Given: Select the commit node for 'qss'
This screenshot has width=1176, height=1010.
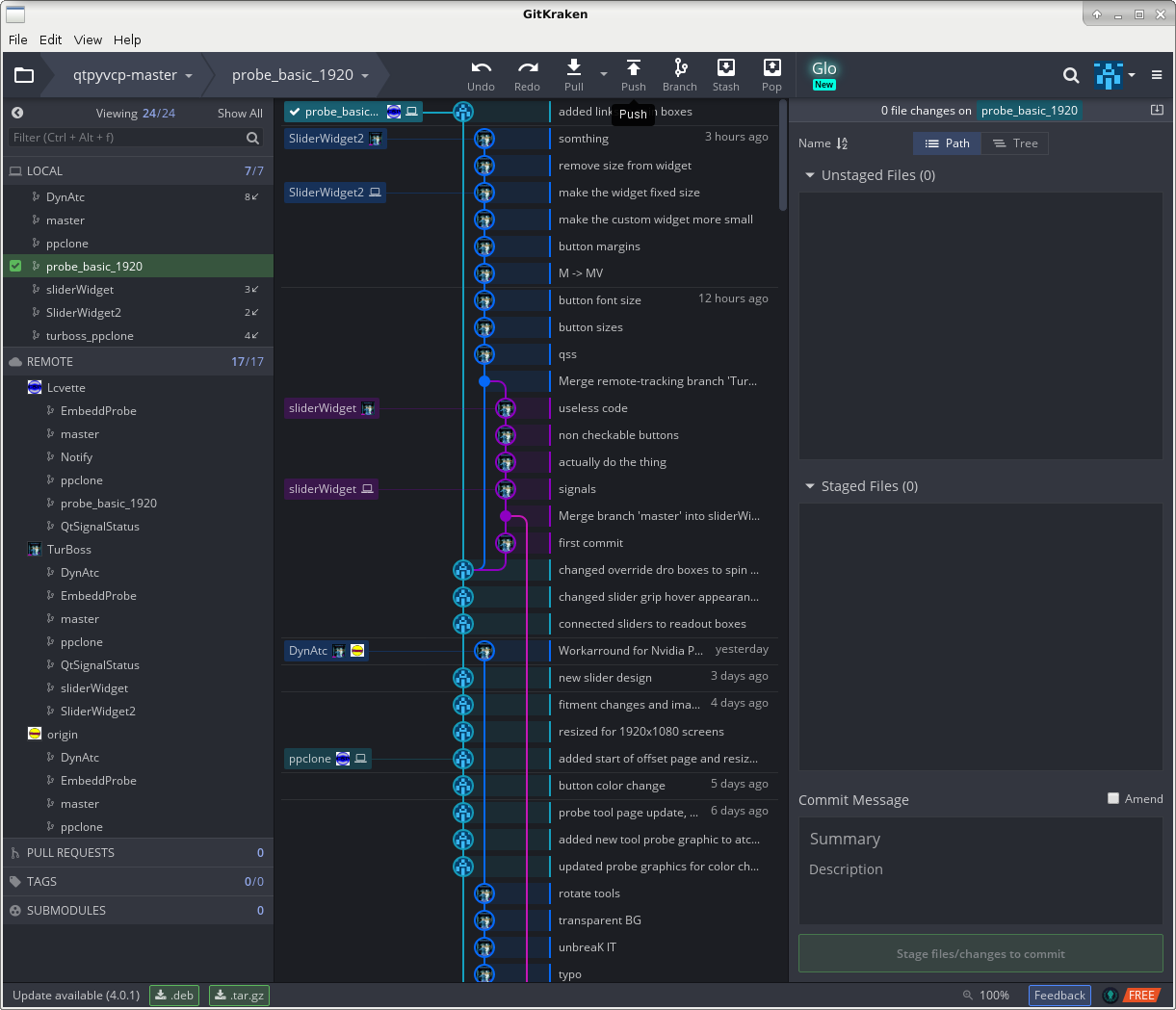Looking at the screenshot, I should (x=484, y=354).
